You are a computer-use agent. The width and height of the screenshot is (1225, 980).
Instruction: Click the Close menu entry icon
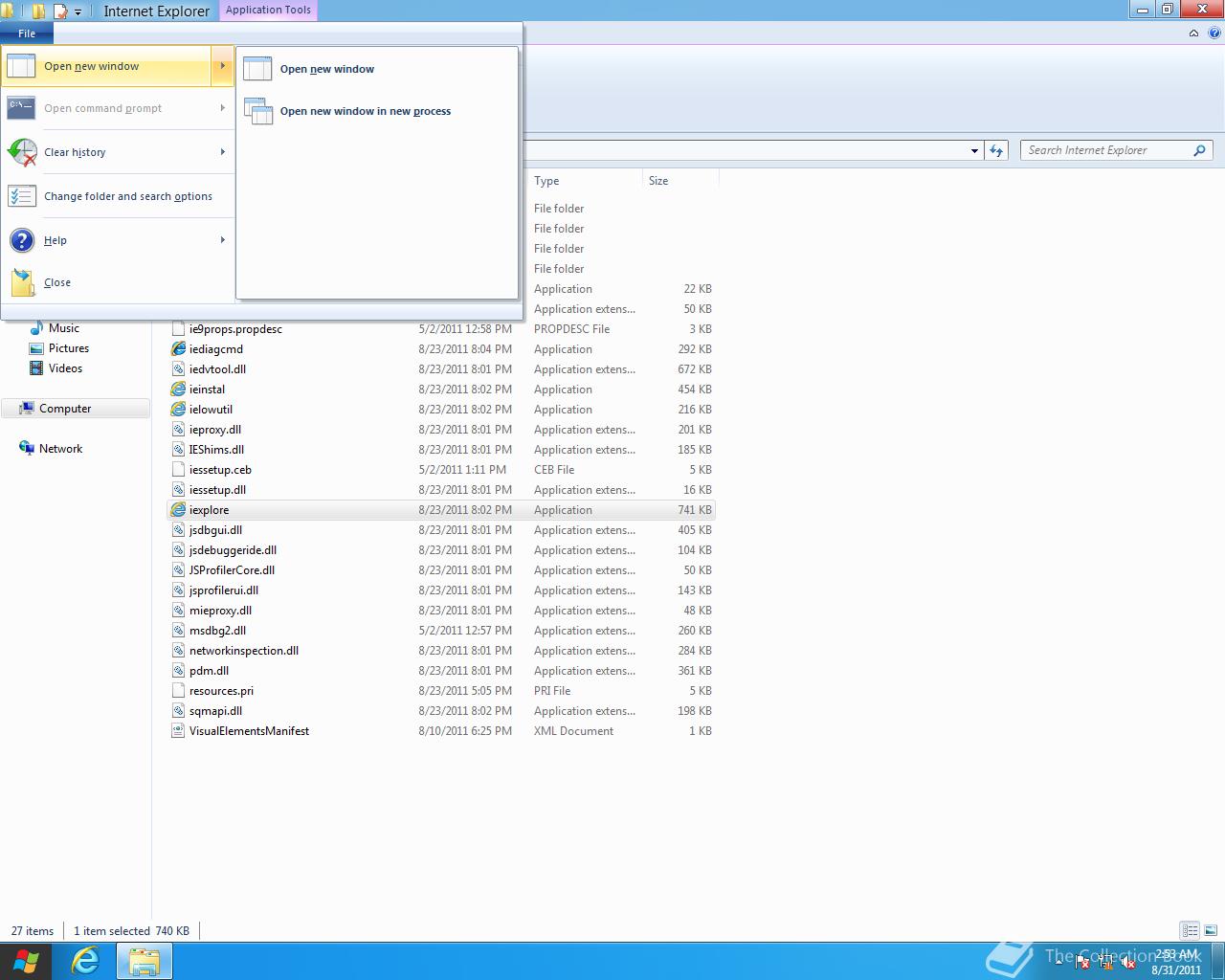pyautogui.click(x=22, y=282)
